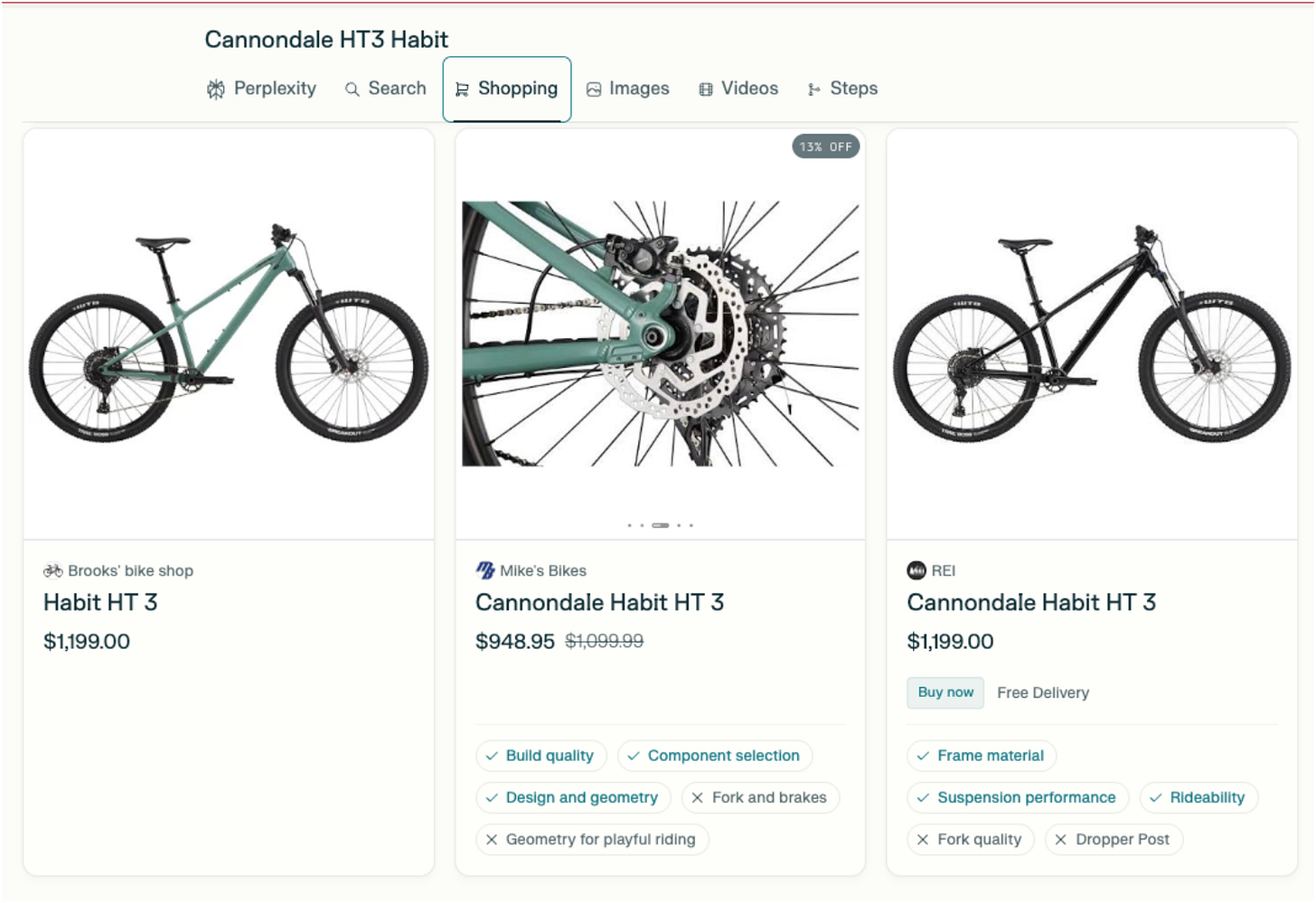1316x903 pixels.
Task: Click the Fork quality tag
Action: click(971, 839)
